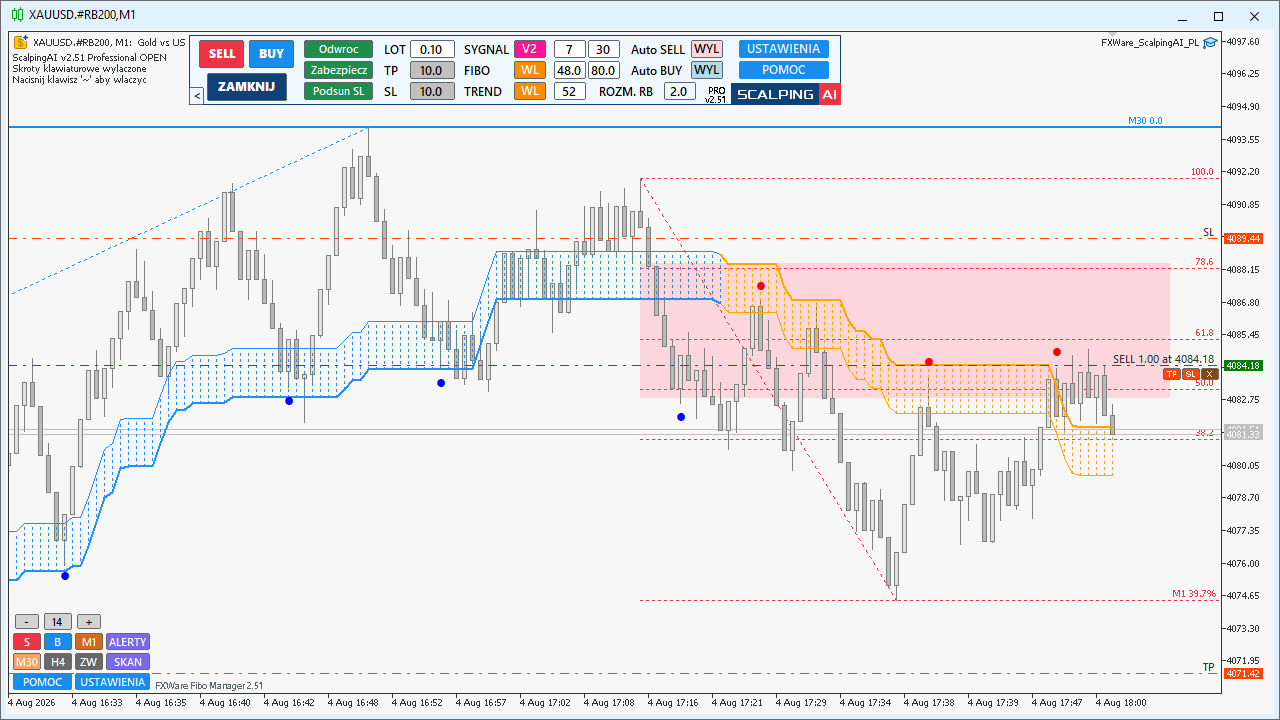Screen dimensions: 1280x720
Task: Click the FXWare_ScalpingAI_PL graduation cap icon
Action: coord(1210,43)
